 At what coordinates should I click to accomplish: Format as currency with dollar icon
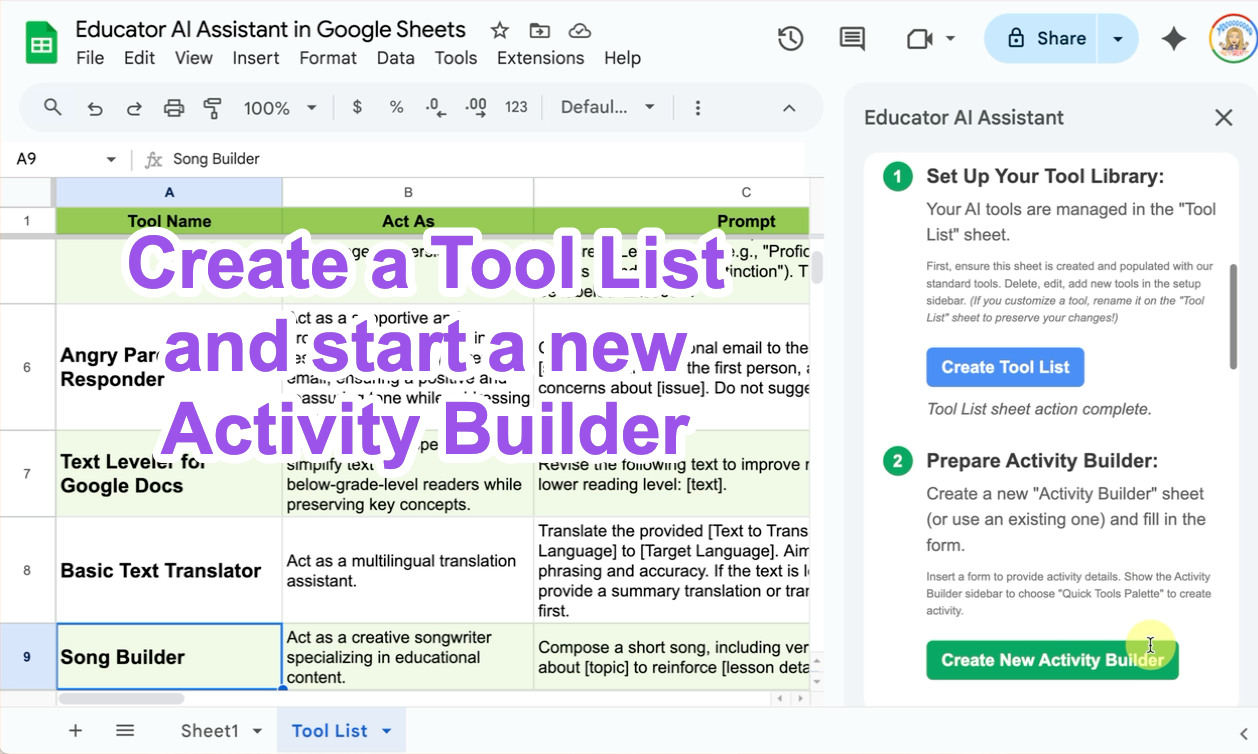(x=357, y=107)
